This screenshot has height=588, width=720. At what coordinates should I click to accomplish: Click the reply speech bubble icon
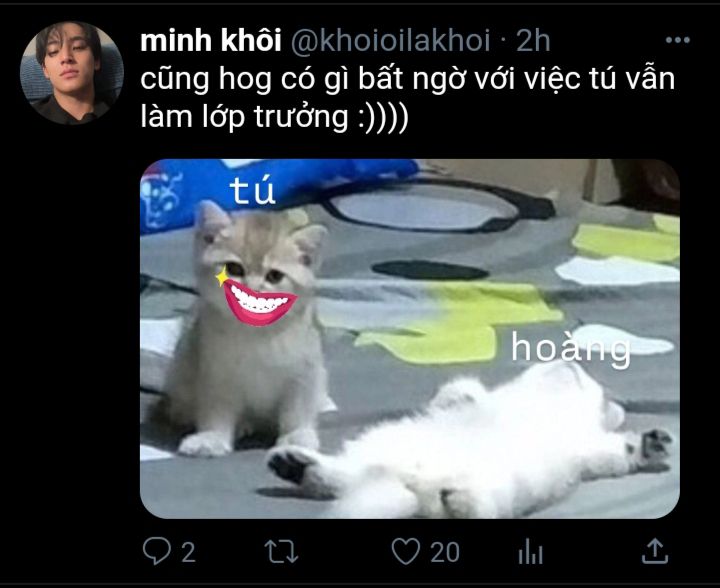(157, 550)
